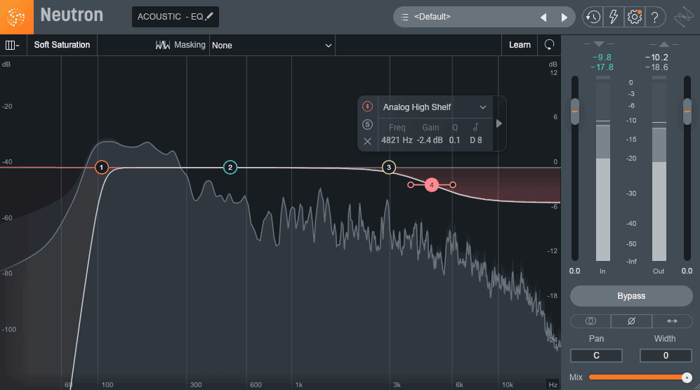
Task: Open the module view layout icon
Action: [x=12, y=45]
